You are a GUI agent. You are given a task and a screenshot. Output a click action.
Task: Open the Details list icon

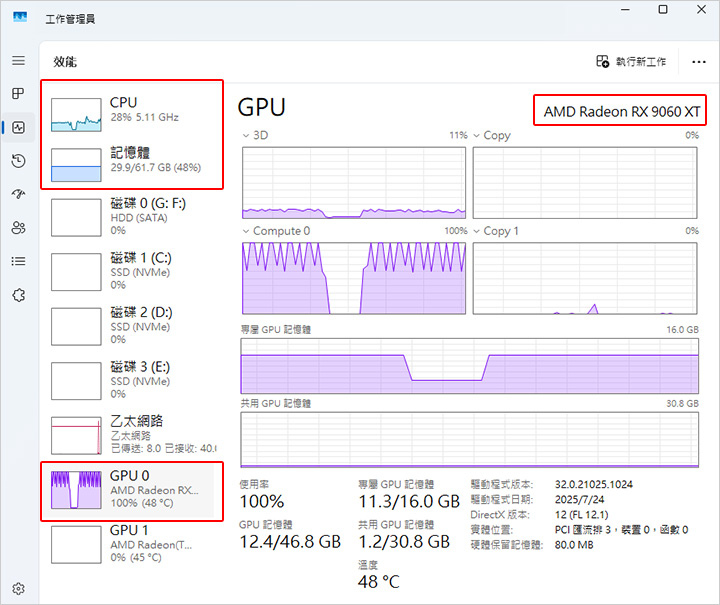(x=18, y=261)
